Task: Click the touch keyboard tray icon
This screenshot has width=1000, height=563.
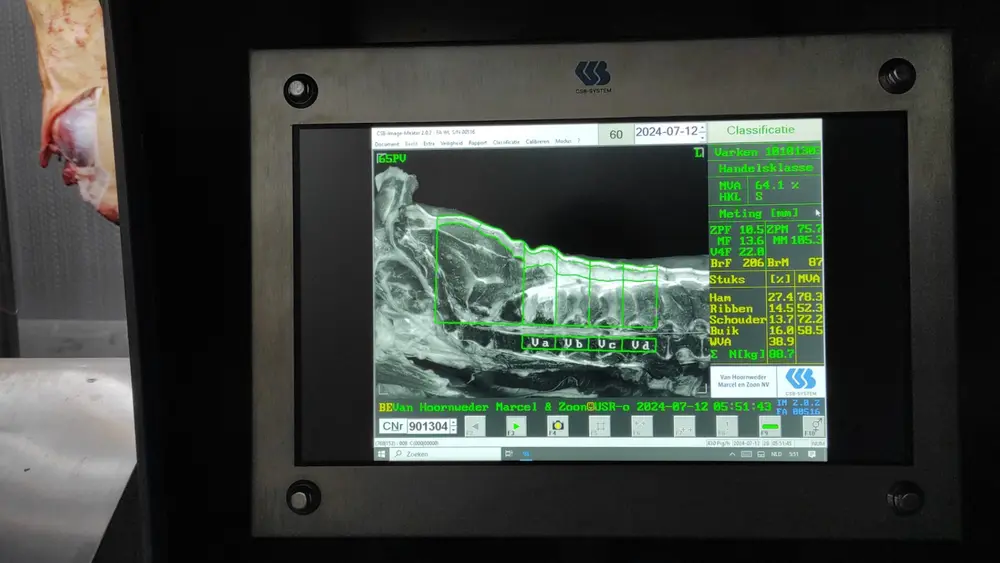Action: click(x=746, y=454)
